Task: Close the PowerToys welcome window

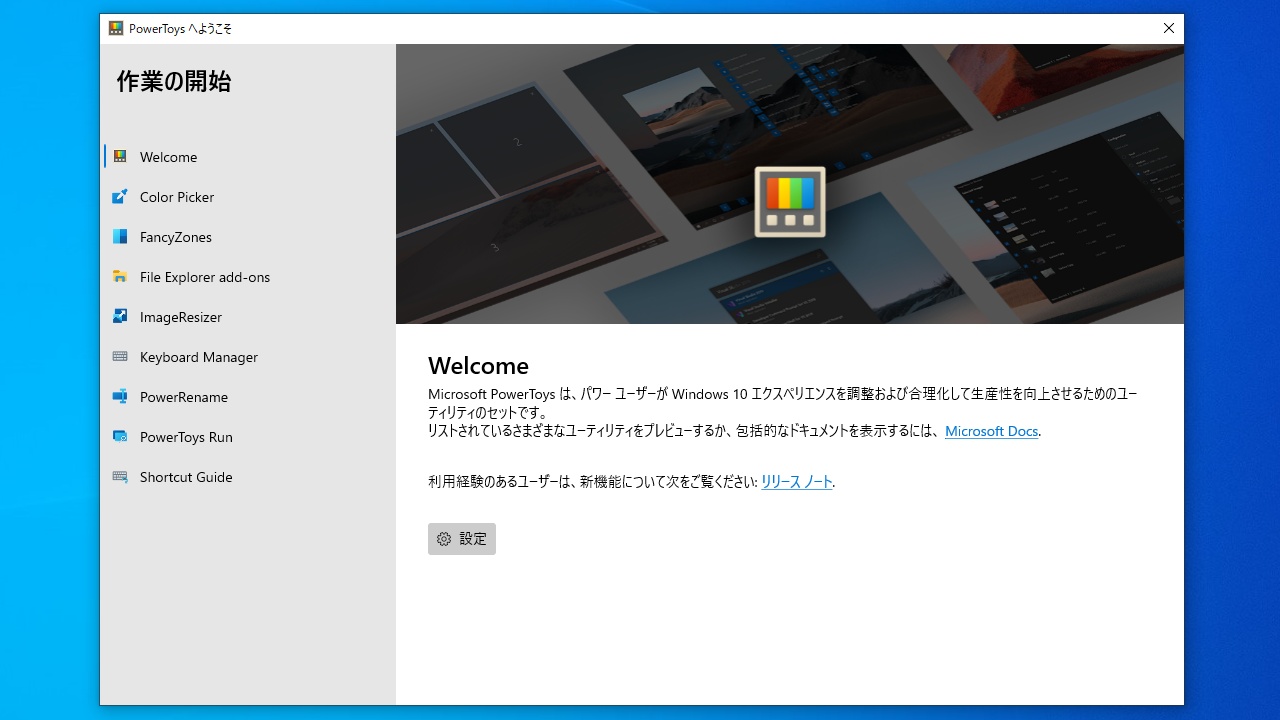Action: coord(1168,29)
